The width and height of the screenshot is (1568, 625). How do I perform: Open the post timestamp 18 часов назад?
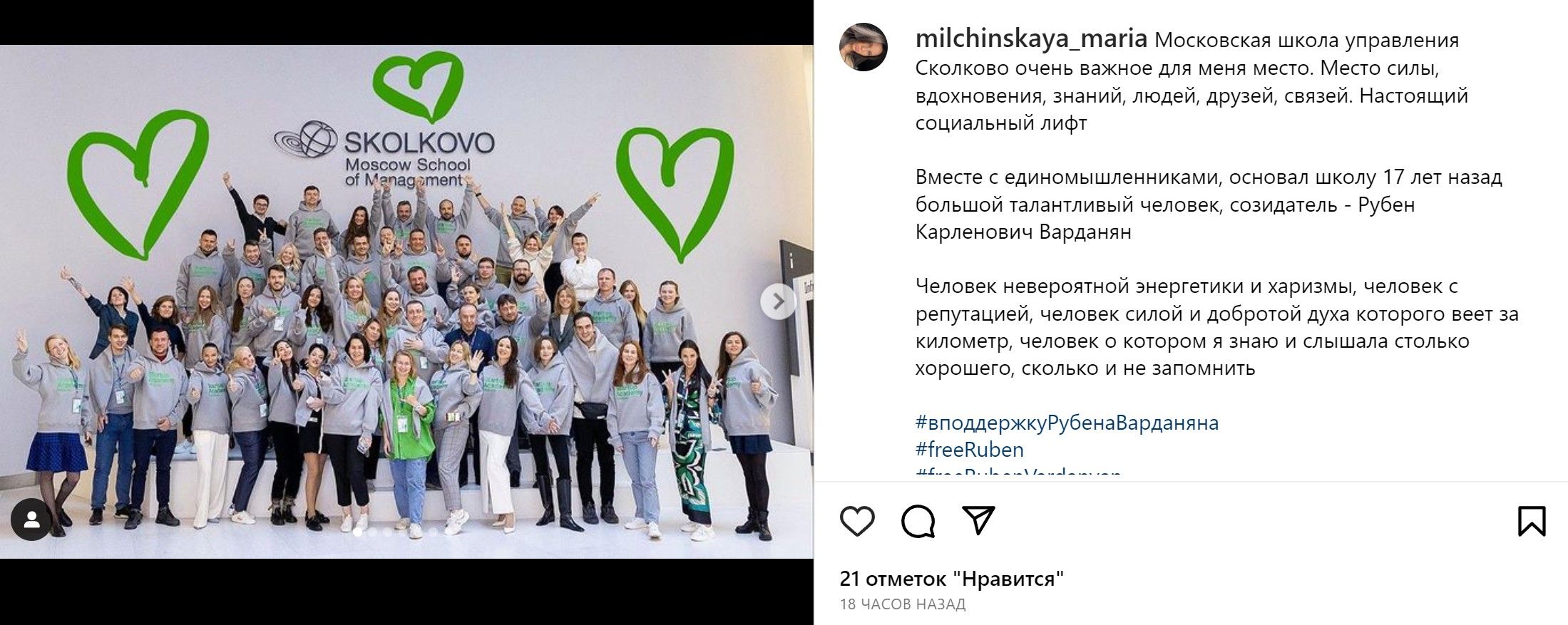point(903,604)
